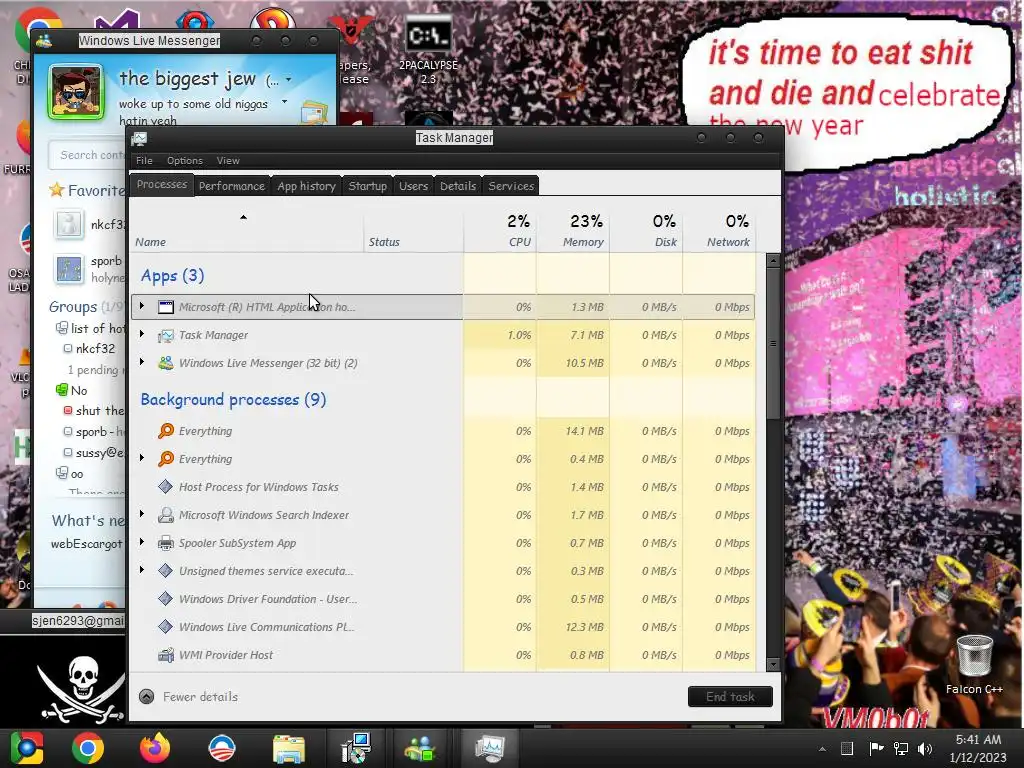This screenshot has height=768, width=1024.
Task: Click the process list scrollbar down arrow
Action: tap(773, 665)
